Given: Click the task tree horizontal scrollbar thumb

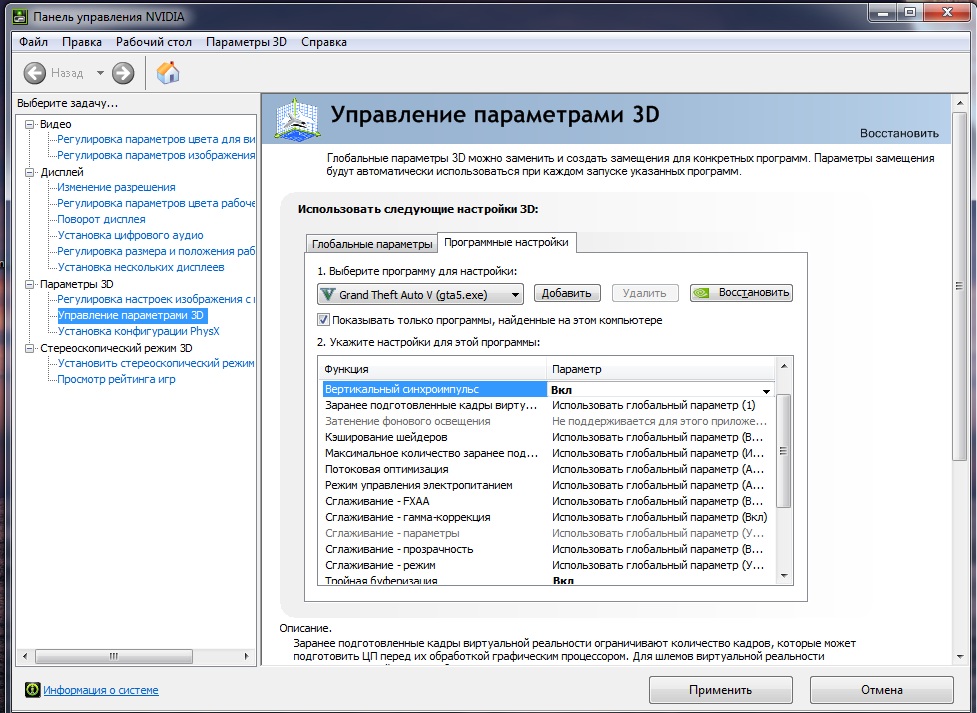Looking at the screenshot, I should tap(114, 656).
